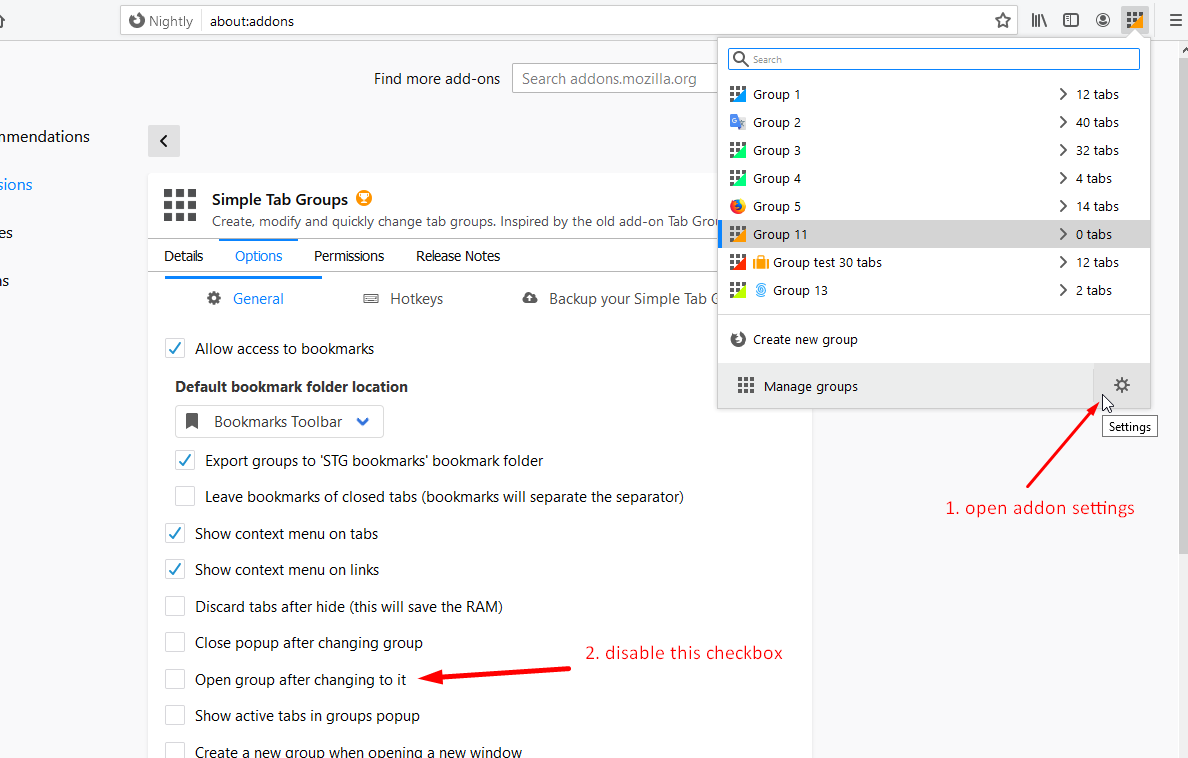Screen dimensions: 1188x758
Task: Expand Group 4 chevron arrow
Action: click(1062, 178)
